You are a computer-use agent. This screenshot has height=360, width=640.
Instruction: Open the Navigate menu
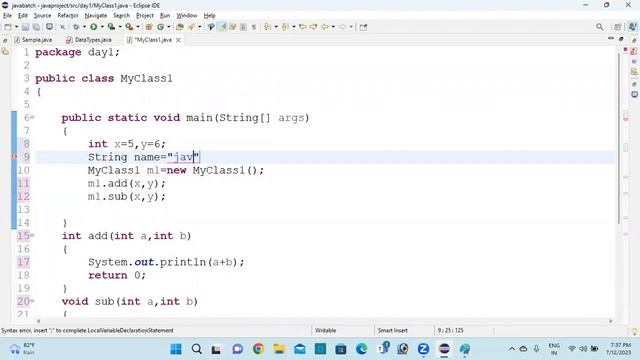[x=96, y=16]
